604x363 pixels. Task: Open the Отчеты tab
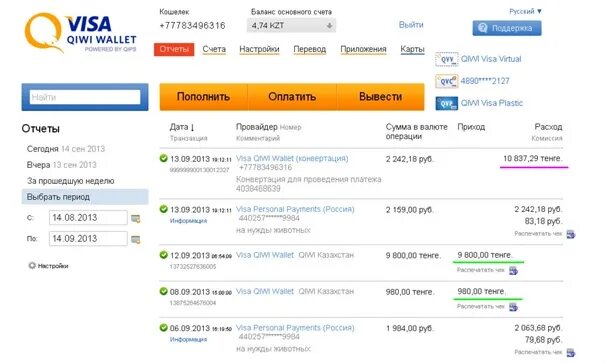(x=174, y=49)
